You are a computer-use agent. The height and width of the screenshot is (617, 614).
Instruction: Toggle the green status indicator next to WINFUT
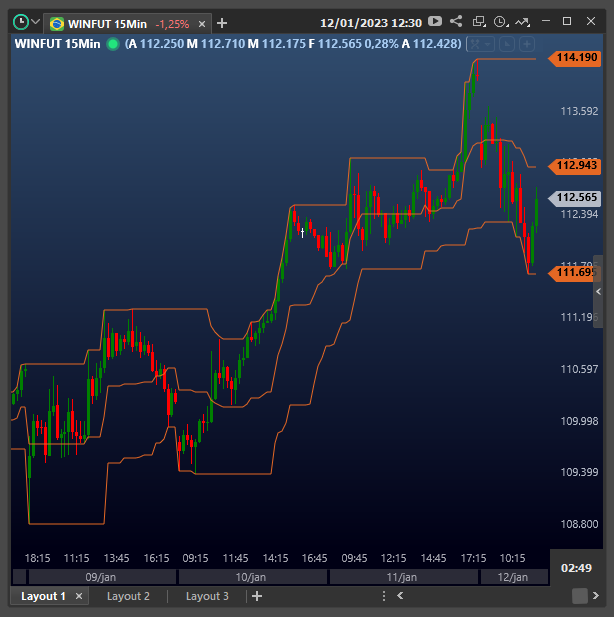click(113, 43)
